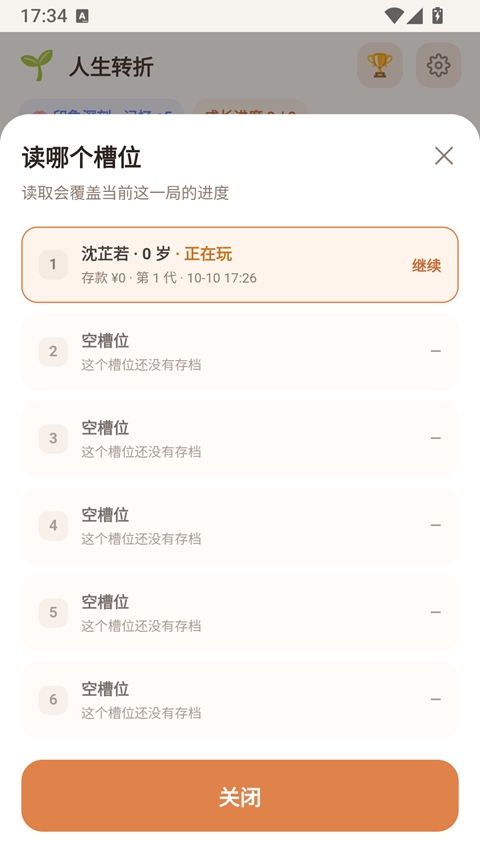Tap the green sprout app logo
The image size is (480, 853).
pyautogui.click(x=37, y=65)
